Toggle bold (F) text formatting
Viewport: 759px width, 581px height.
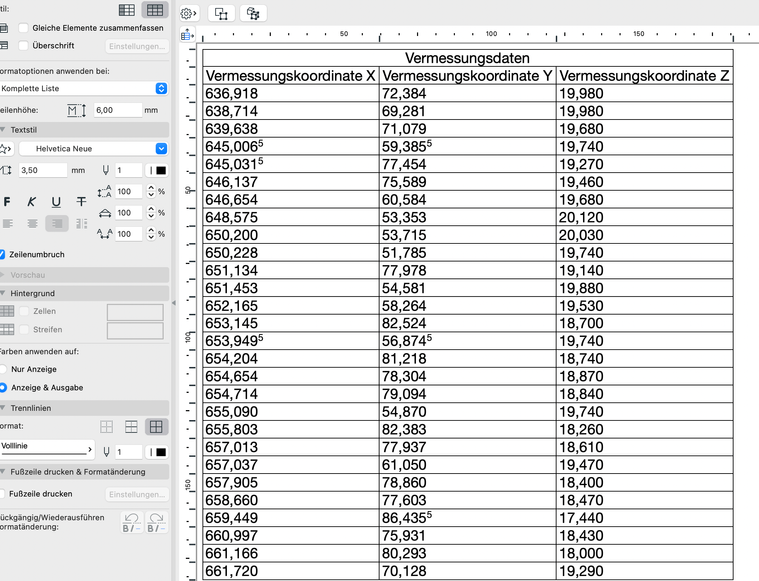tap(7, 202)
